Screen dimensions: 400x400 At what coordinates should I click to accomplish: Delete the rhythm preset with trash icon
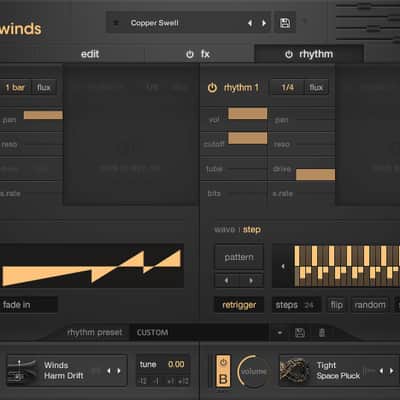[x=322, y=333]
